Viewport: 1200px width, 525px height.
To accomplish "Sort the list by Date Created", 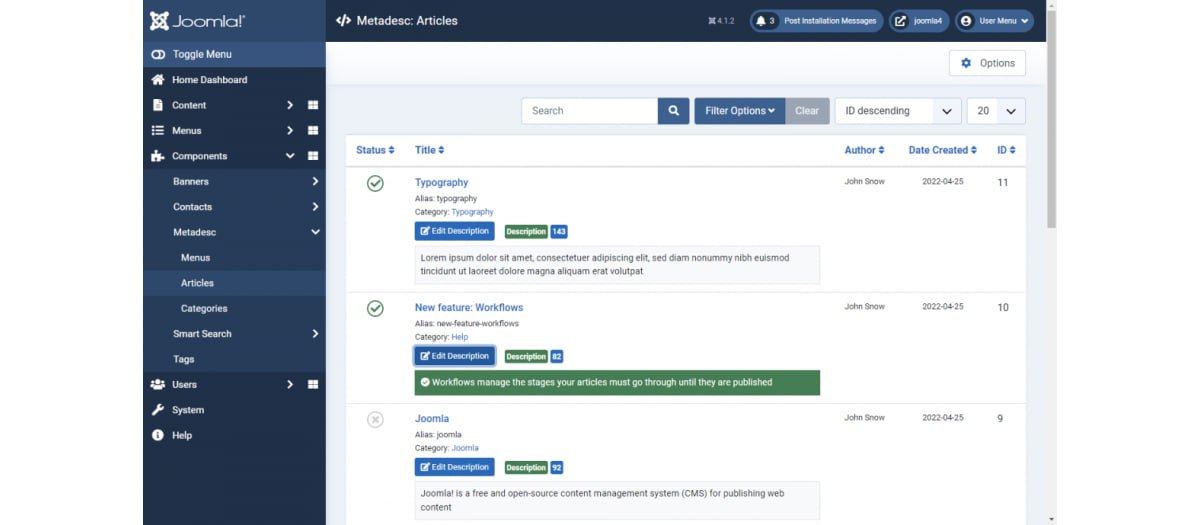I will pyautogui.click(x=943, y=150).
